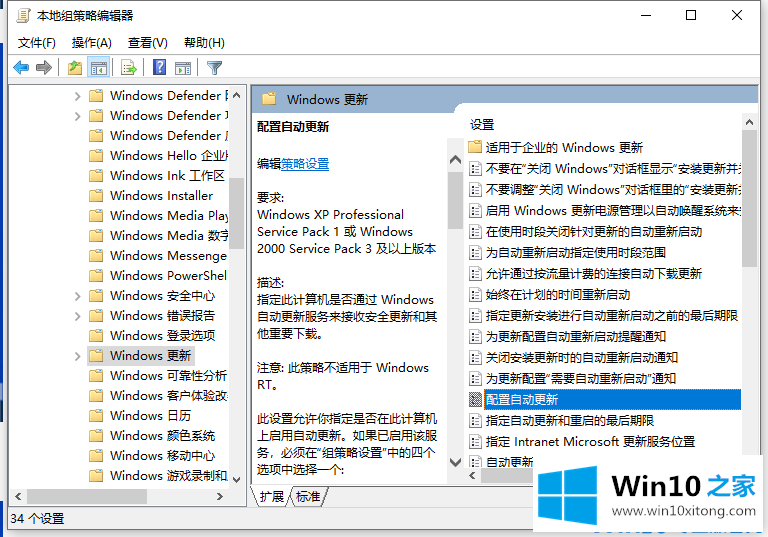Toggle the Show/Hide console tree icon
Screen dimensions: 768x537
98,68
